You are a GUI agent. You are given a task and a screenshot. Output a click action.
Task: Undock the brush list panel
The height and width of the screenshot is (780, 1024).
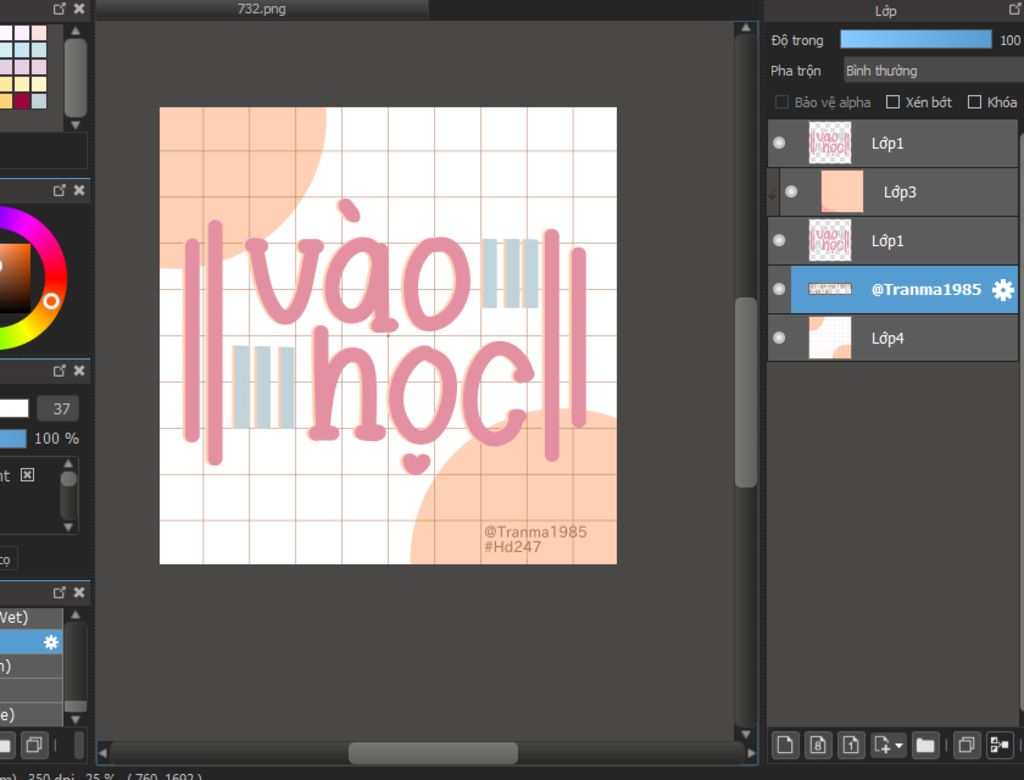click(x=59, y=592)
